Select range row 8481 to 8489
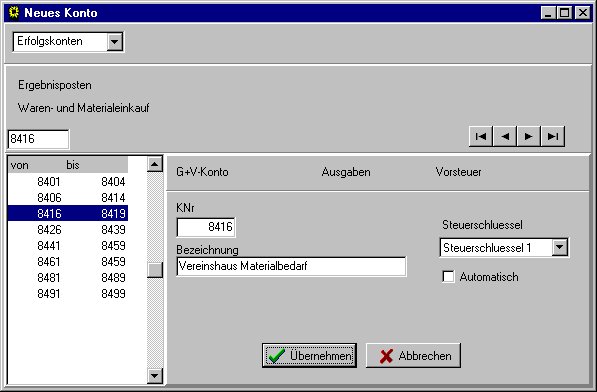Image resolution: width=597 pixels, height=392 pixels. pyautogui.click(x=68, y=277)
